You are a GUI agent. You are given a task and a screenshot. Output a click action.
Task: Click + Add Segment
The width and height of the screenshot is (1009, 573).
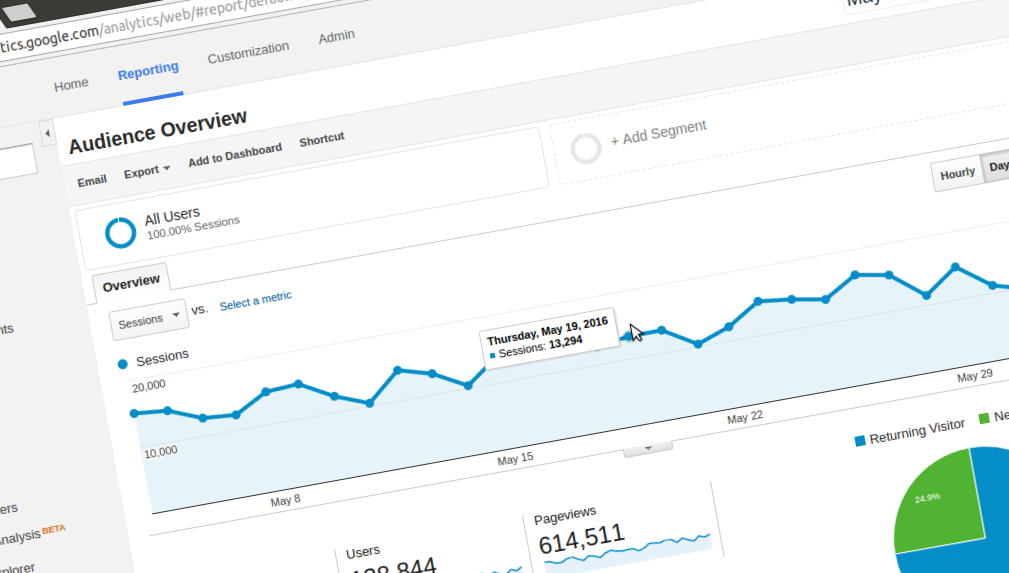[x=658, y=133]
